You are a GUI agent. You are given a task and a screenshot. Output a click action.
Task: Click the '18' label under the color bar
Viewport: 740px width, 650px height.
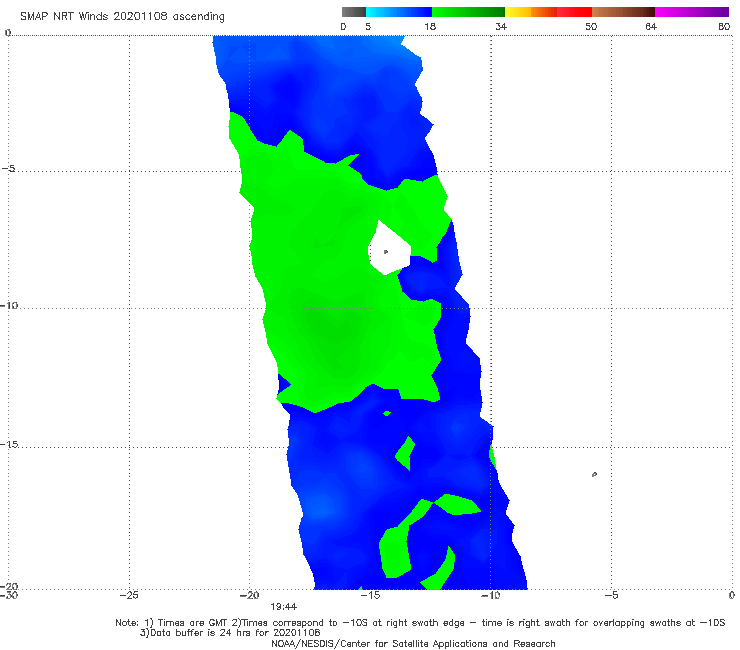(x=430, y=26)
